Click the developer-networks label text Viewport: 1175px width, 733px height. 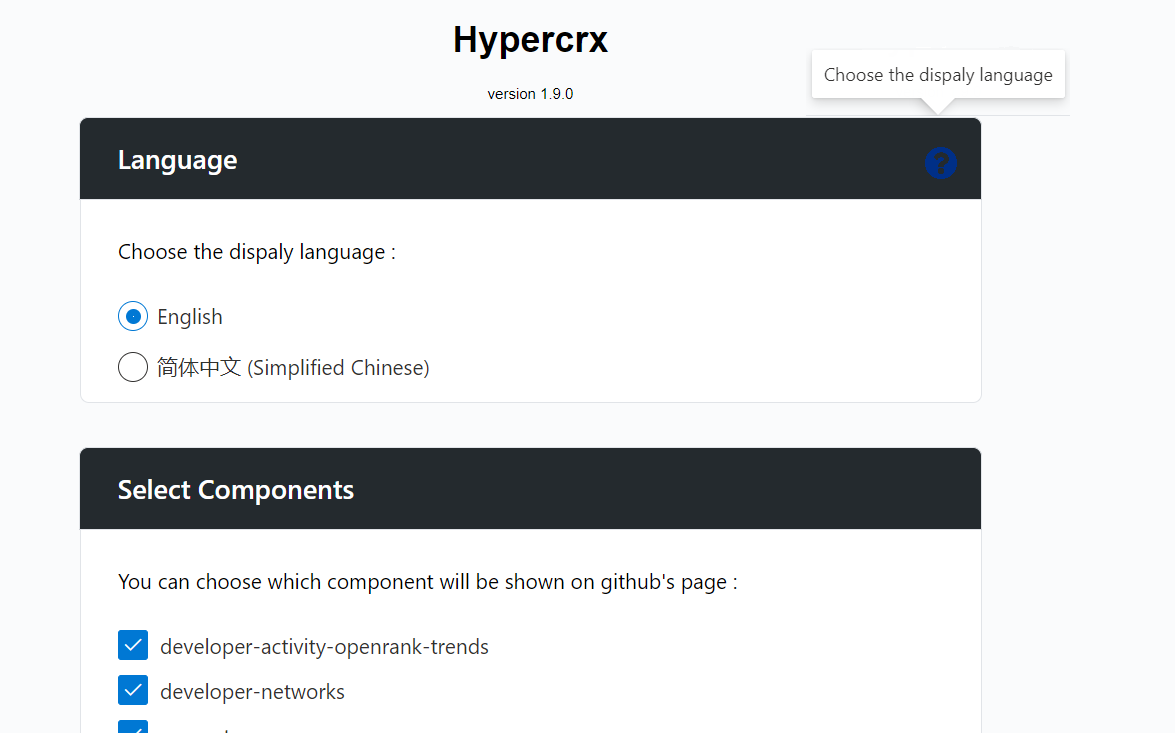(250, 690)
